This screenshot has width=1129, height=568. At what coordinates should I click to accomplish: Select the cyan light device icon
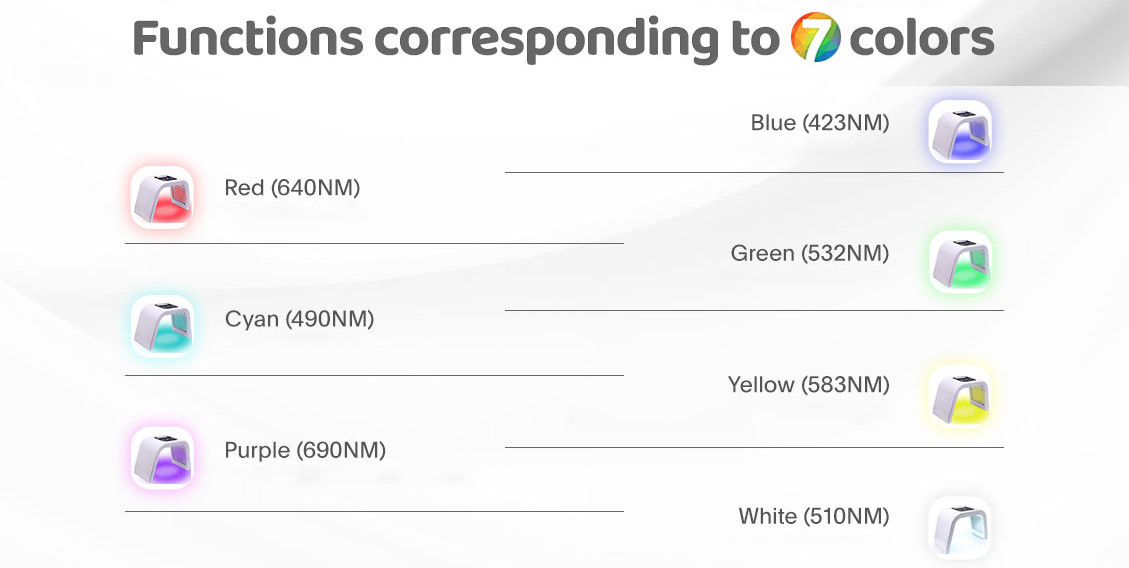[162, 326]
